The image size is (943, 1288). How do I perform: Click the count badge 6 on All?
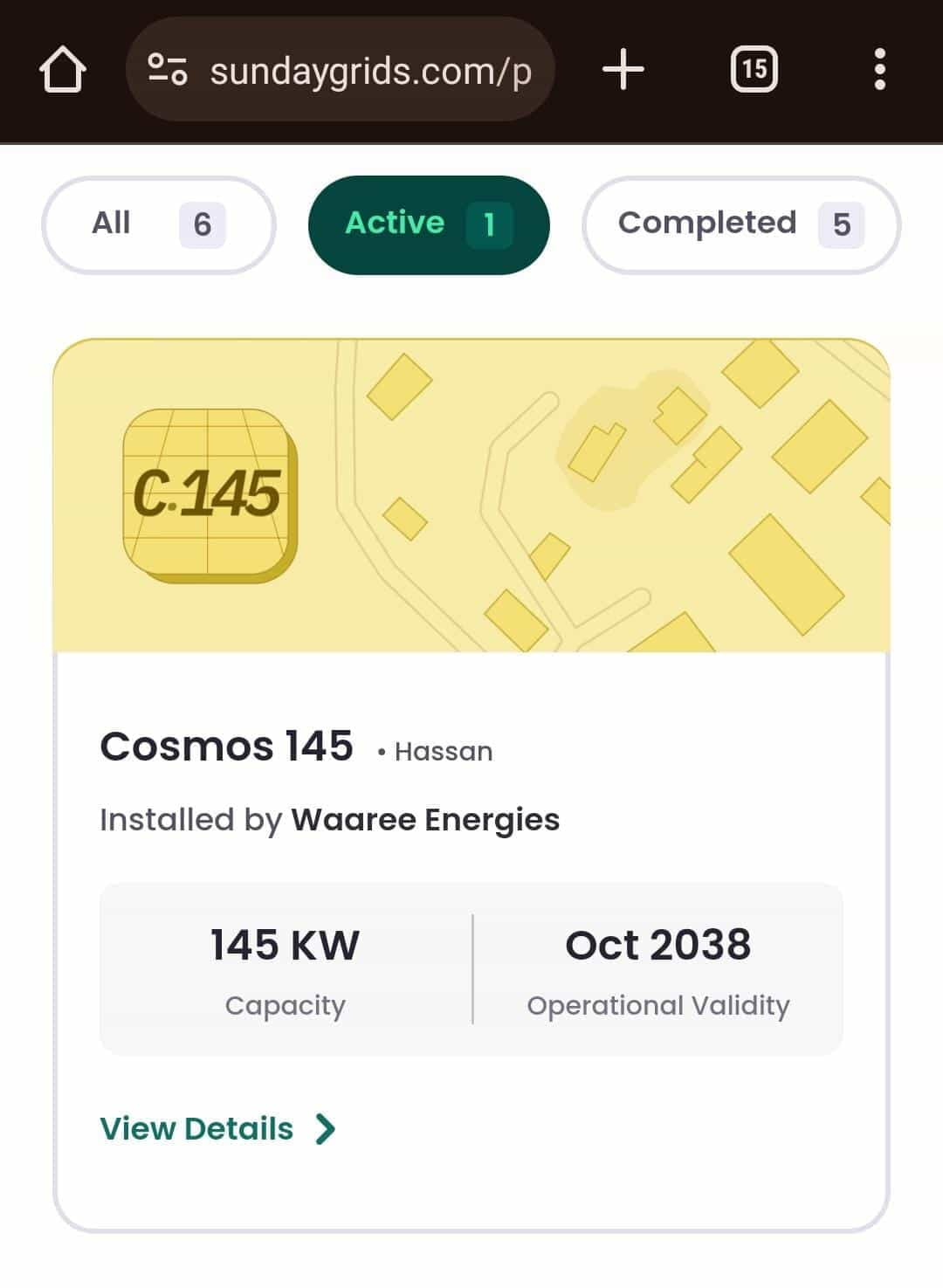click(x=202, y=225)
